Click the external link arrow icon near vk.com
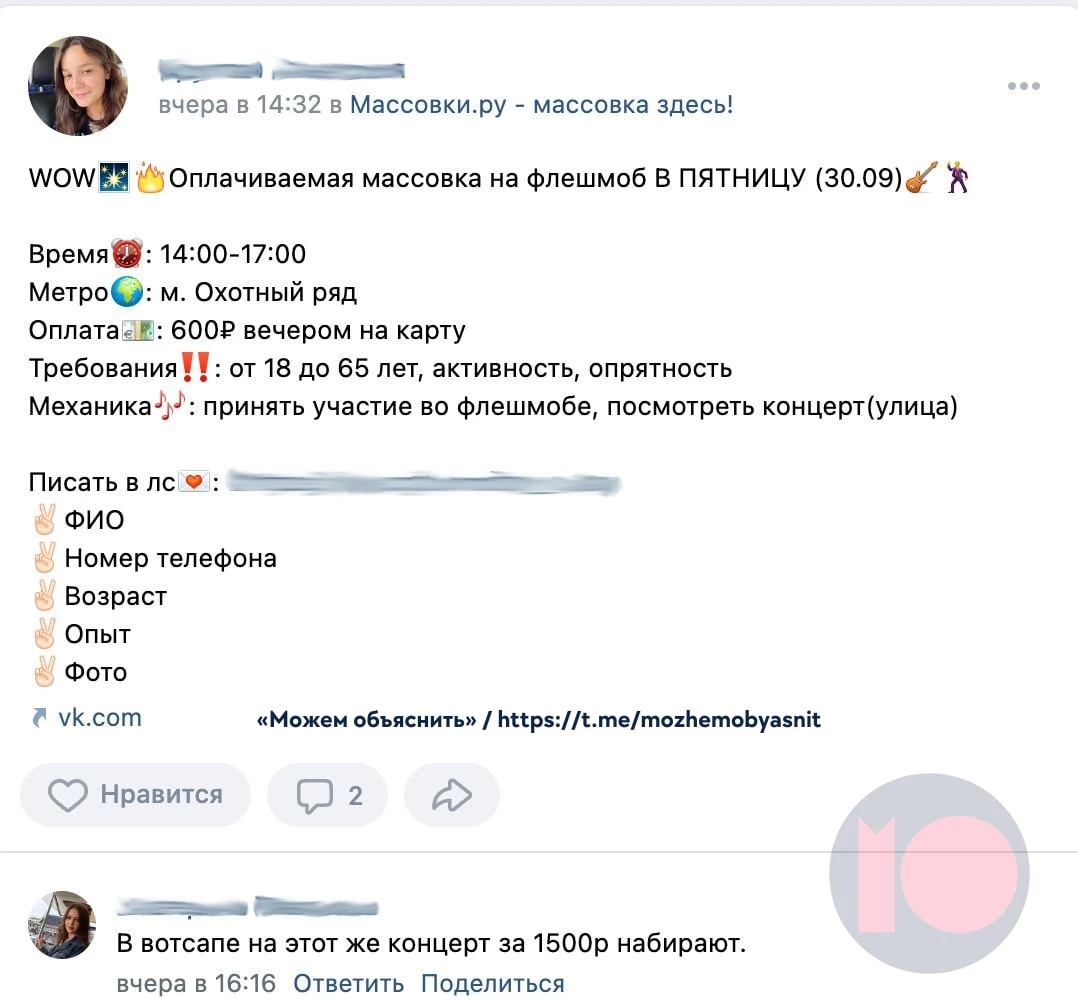 point(39,718)
